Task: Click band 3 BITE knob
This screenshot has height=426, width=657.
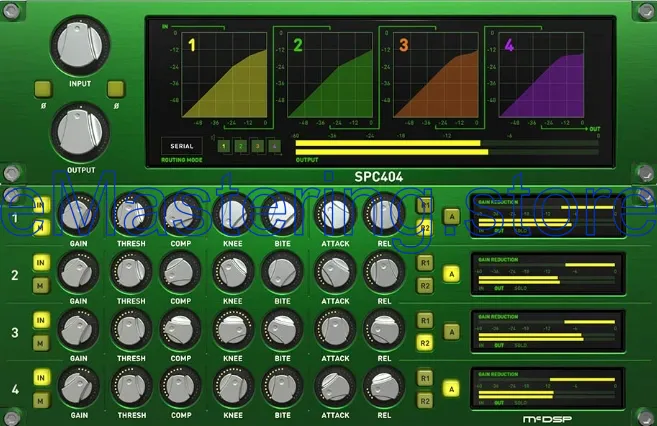Action: pyautogui.click(x=282, y=330)
